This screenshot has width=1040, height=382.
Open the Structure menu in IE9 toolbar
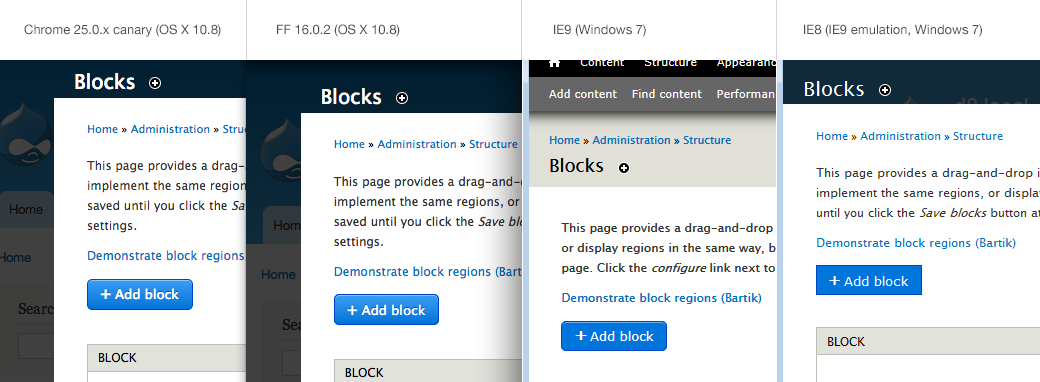click(x=671, y=62)
